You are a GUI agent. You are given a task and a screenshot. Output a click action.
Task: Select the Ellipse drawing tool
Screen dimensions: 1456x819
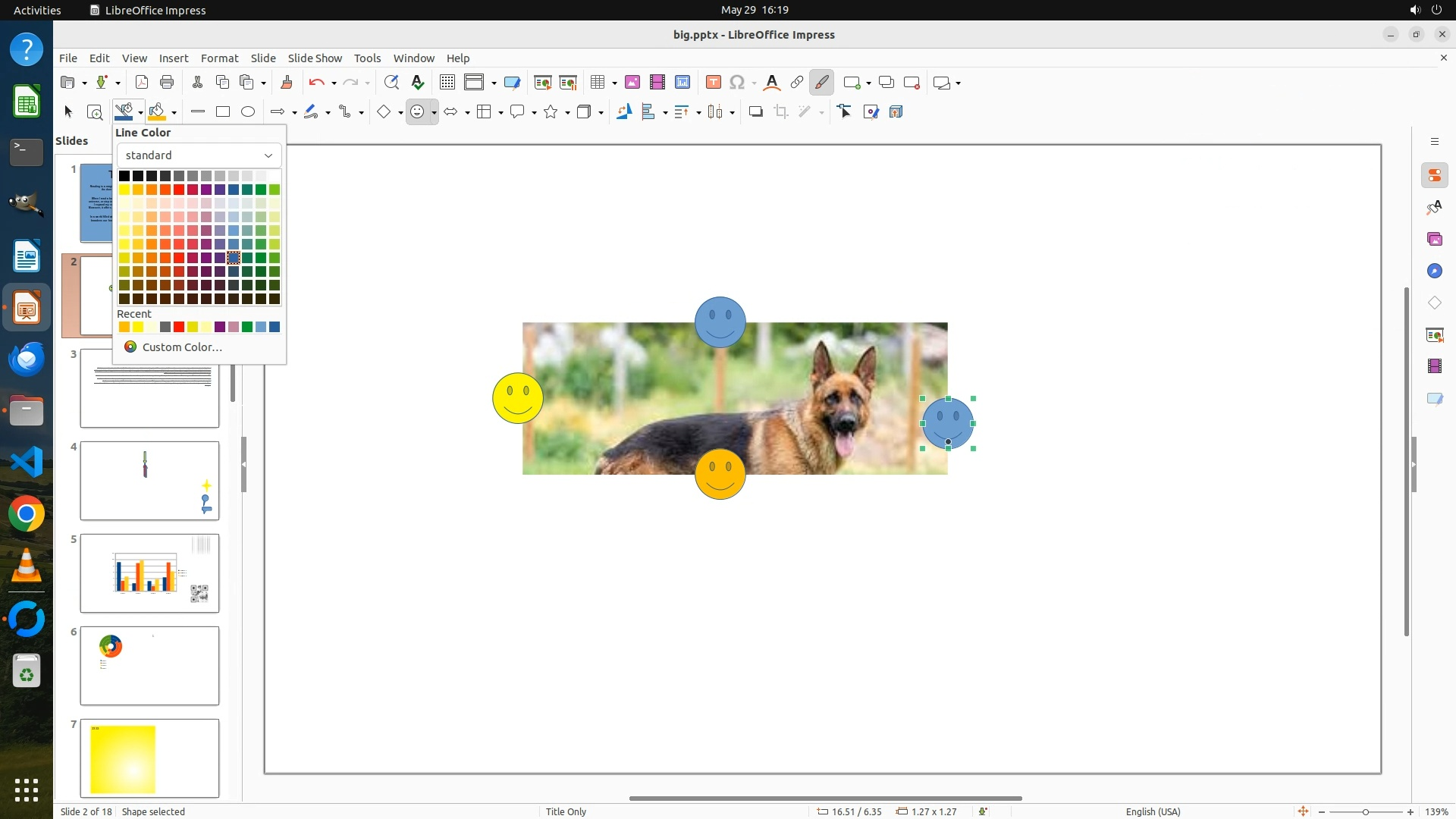point(248,112)
